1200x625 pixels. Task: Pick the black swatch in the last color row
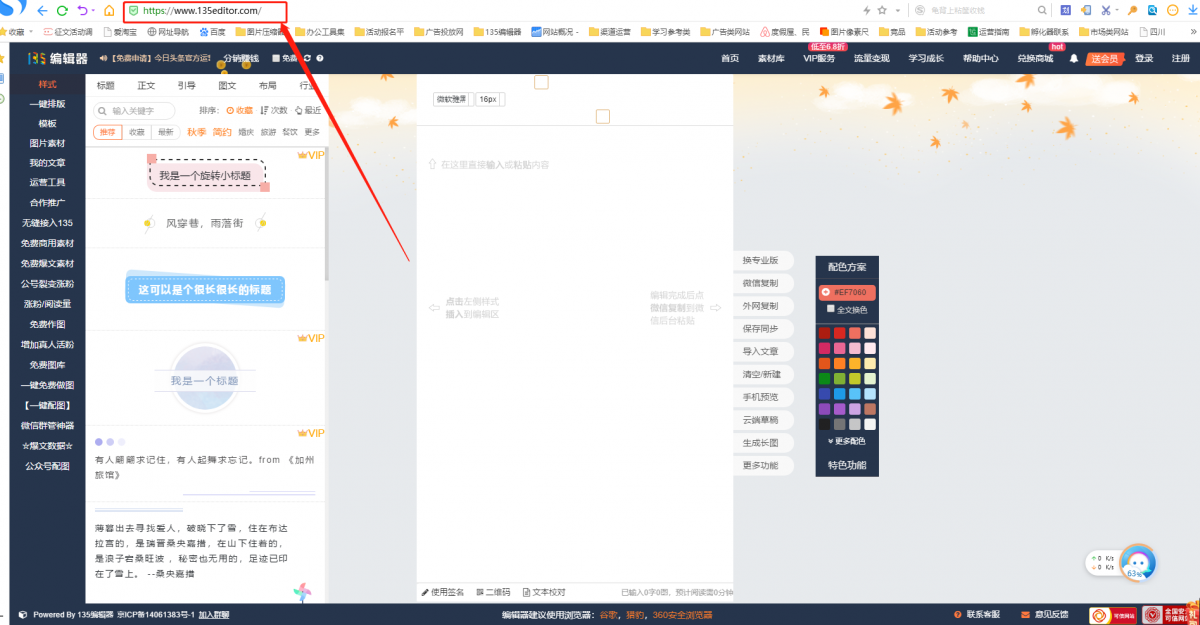(x=825, y=424)
